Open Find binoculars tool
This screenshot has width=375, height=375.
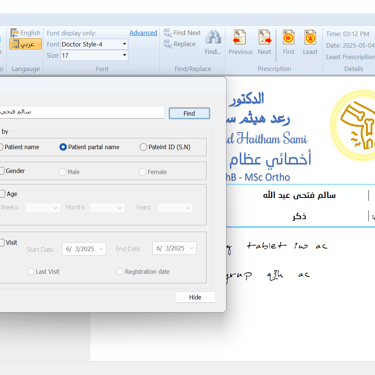(213, 41)
